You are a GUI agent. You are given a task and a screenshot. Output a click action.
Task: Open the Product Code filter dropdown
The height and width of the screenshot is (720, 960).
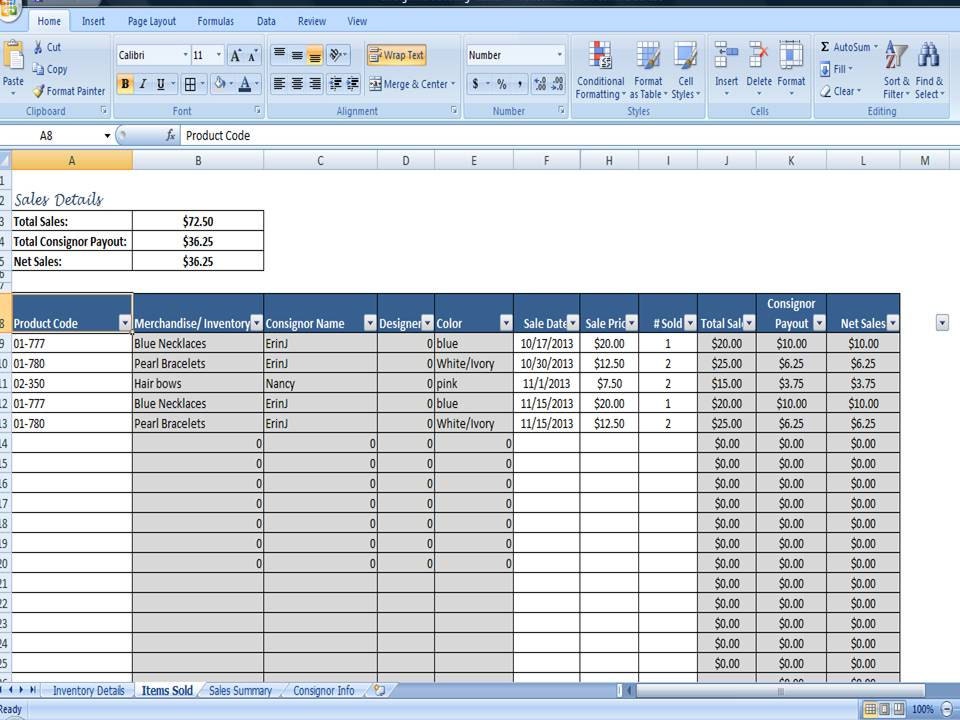[124, 323]
